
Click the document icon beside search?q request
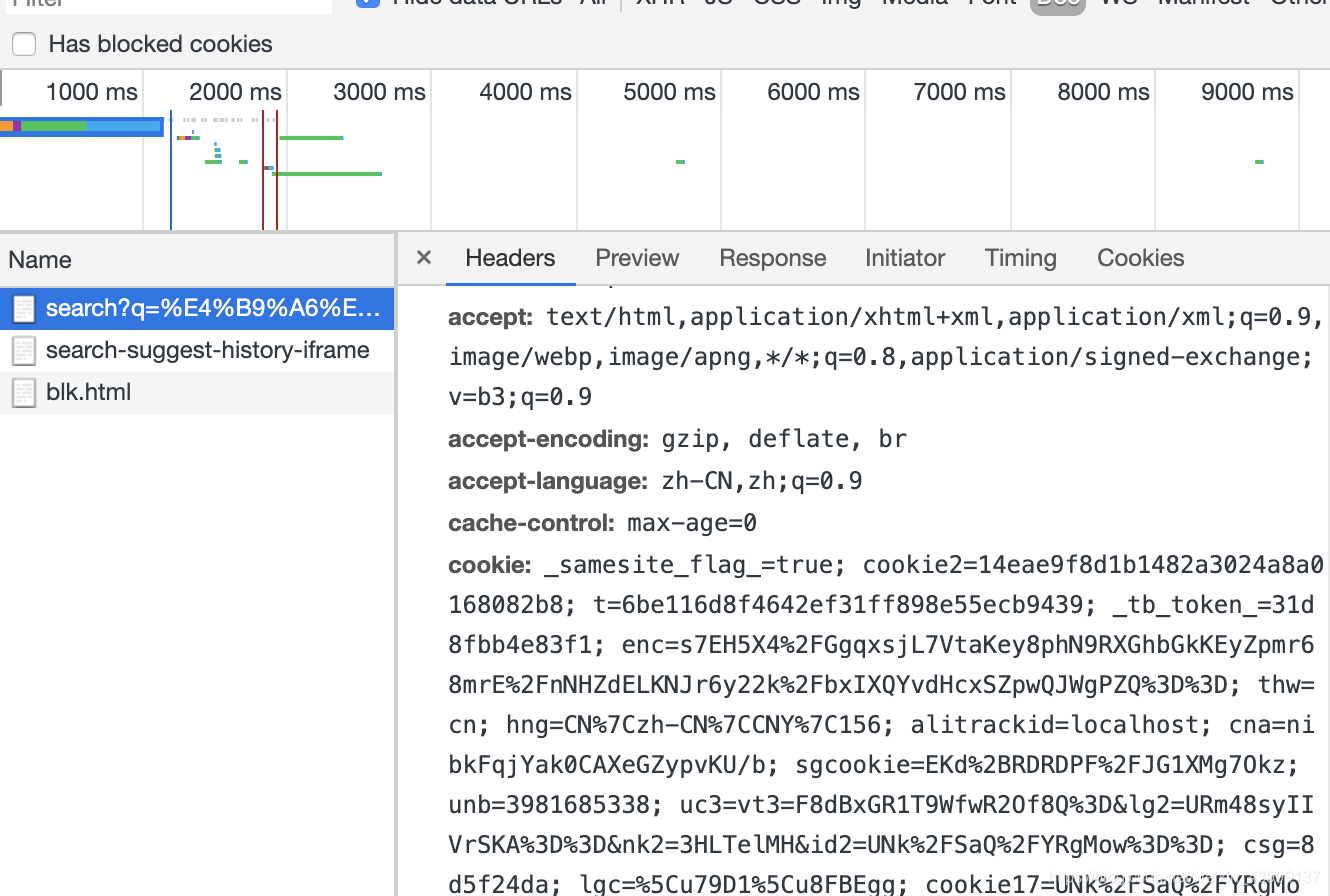(x=24, y=309)
